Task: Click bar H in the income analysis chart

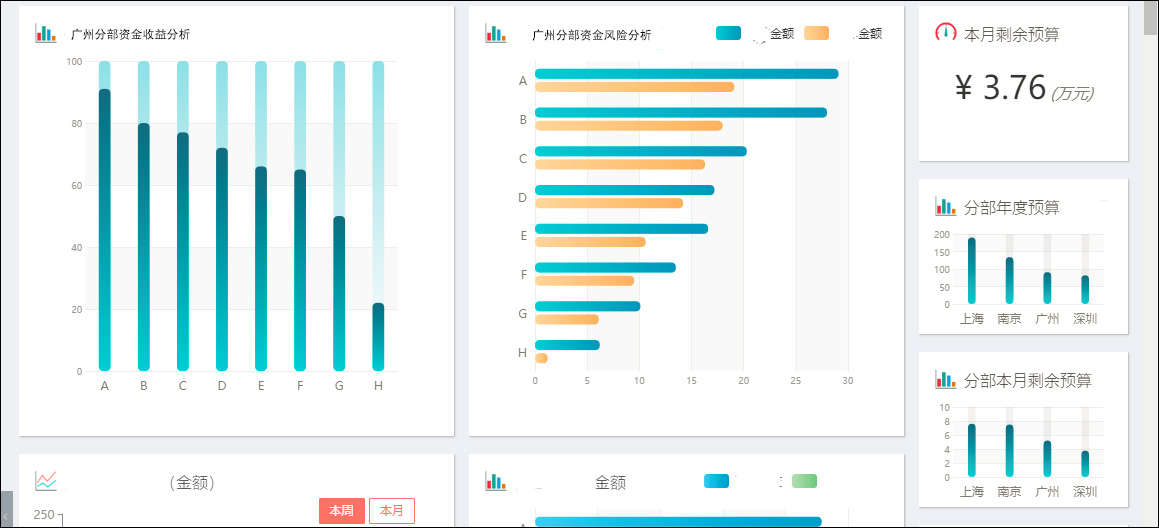Action: click(378, 336)
